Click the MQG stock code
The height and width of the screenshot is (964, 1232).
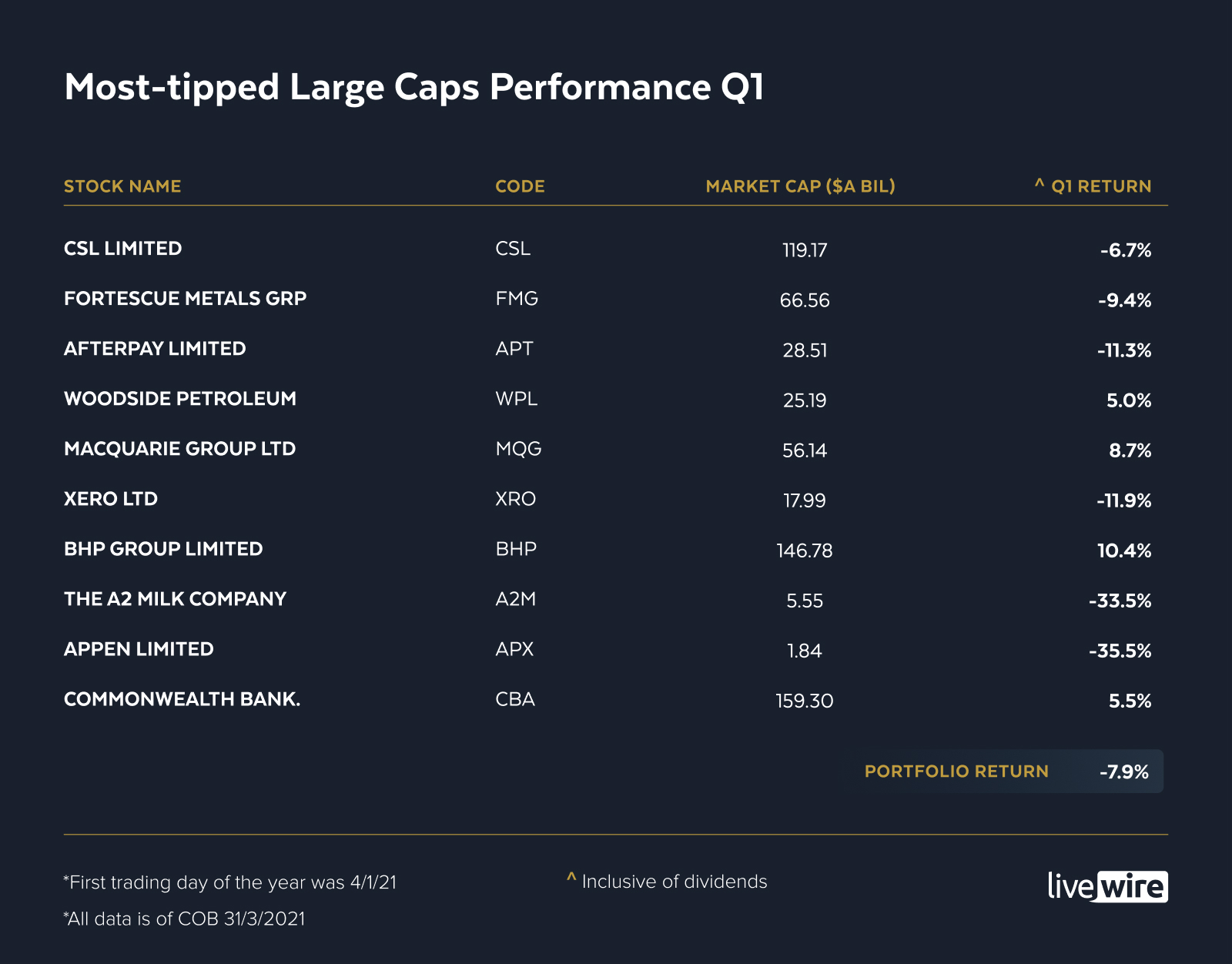pyautogui.click(x=518, y=449)
